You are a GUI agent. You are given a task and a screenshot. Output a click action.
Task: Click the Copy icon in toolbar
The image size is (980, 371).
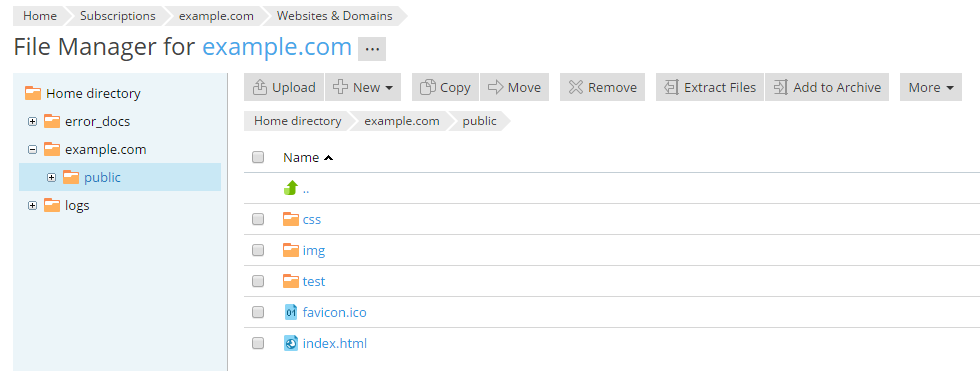coord(428,87)
